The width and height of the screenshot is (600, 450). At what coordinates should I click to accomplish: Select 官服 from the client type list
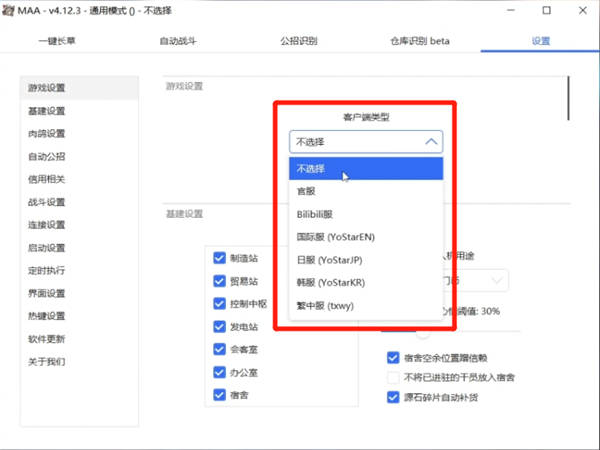coord(307,192)
